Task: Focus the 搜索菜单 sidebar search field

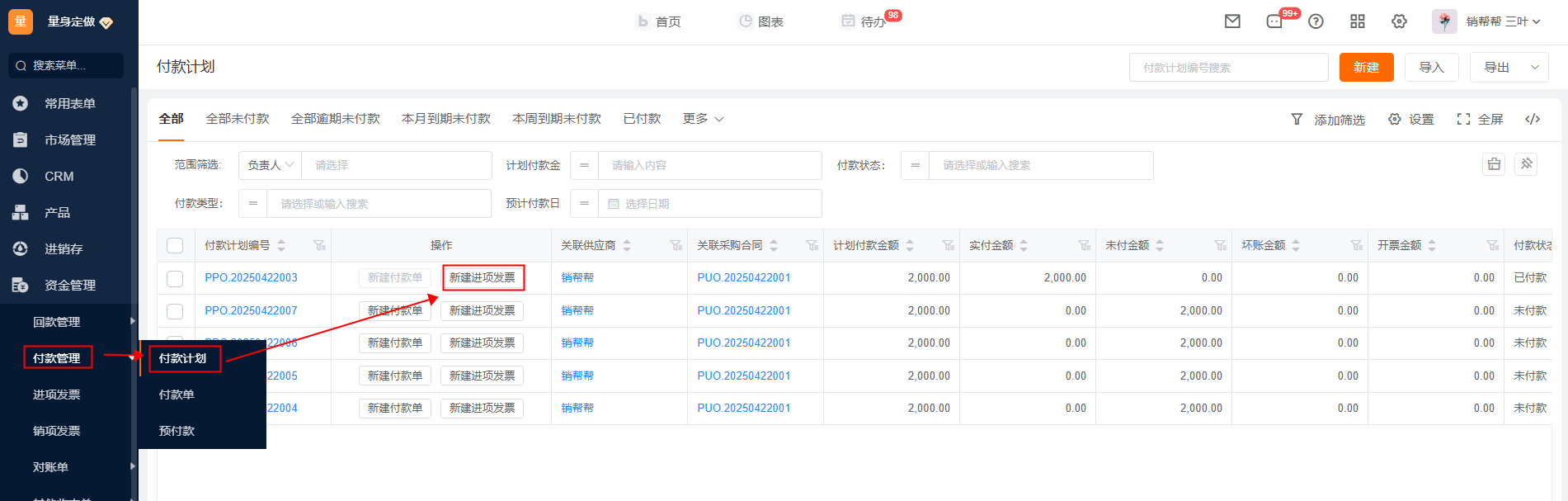Action: pos(66,65)
